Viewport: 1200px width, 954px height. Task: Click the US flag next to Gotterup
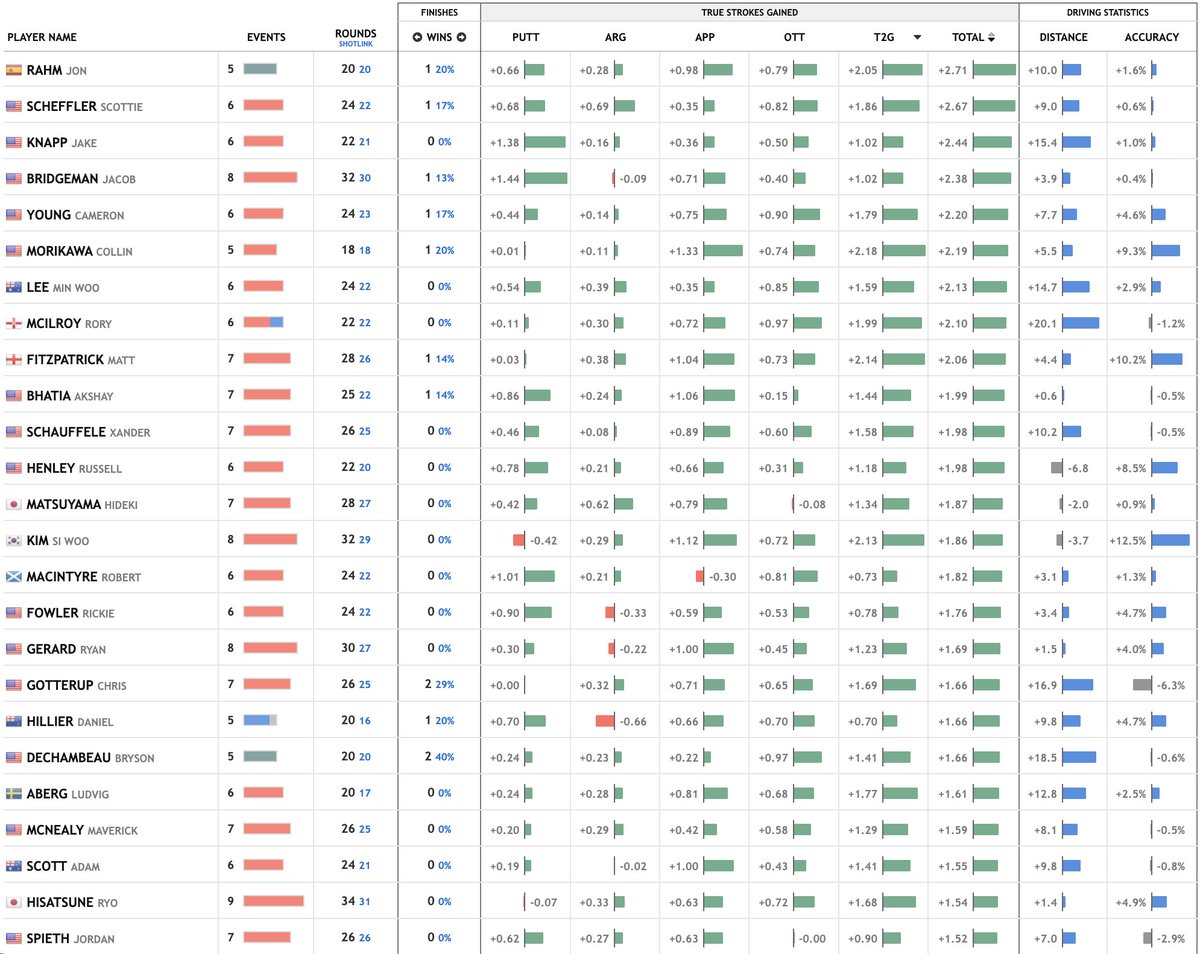point(13,685)
